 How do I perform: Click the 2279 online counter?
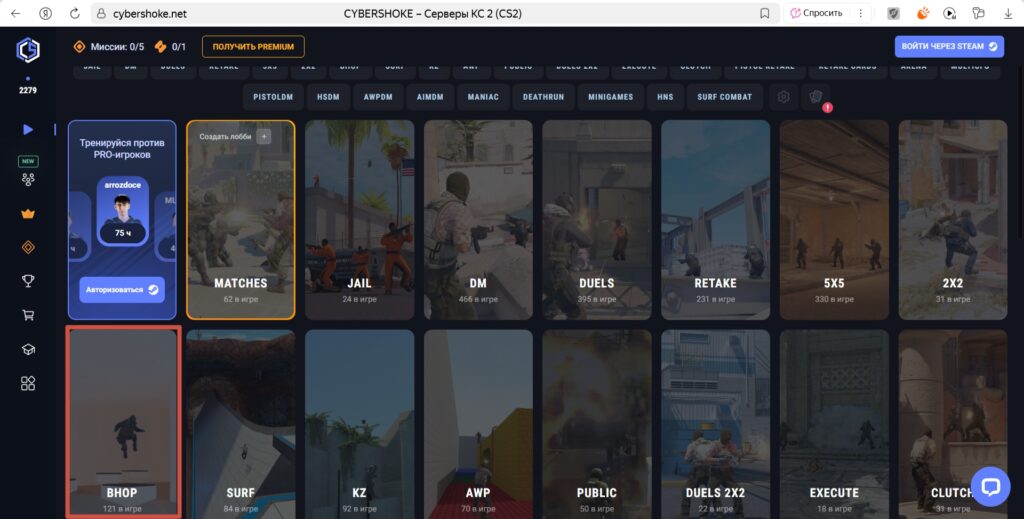pyautogui.click(x=28, y=90)
